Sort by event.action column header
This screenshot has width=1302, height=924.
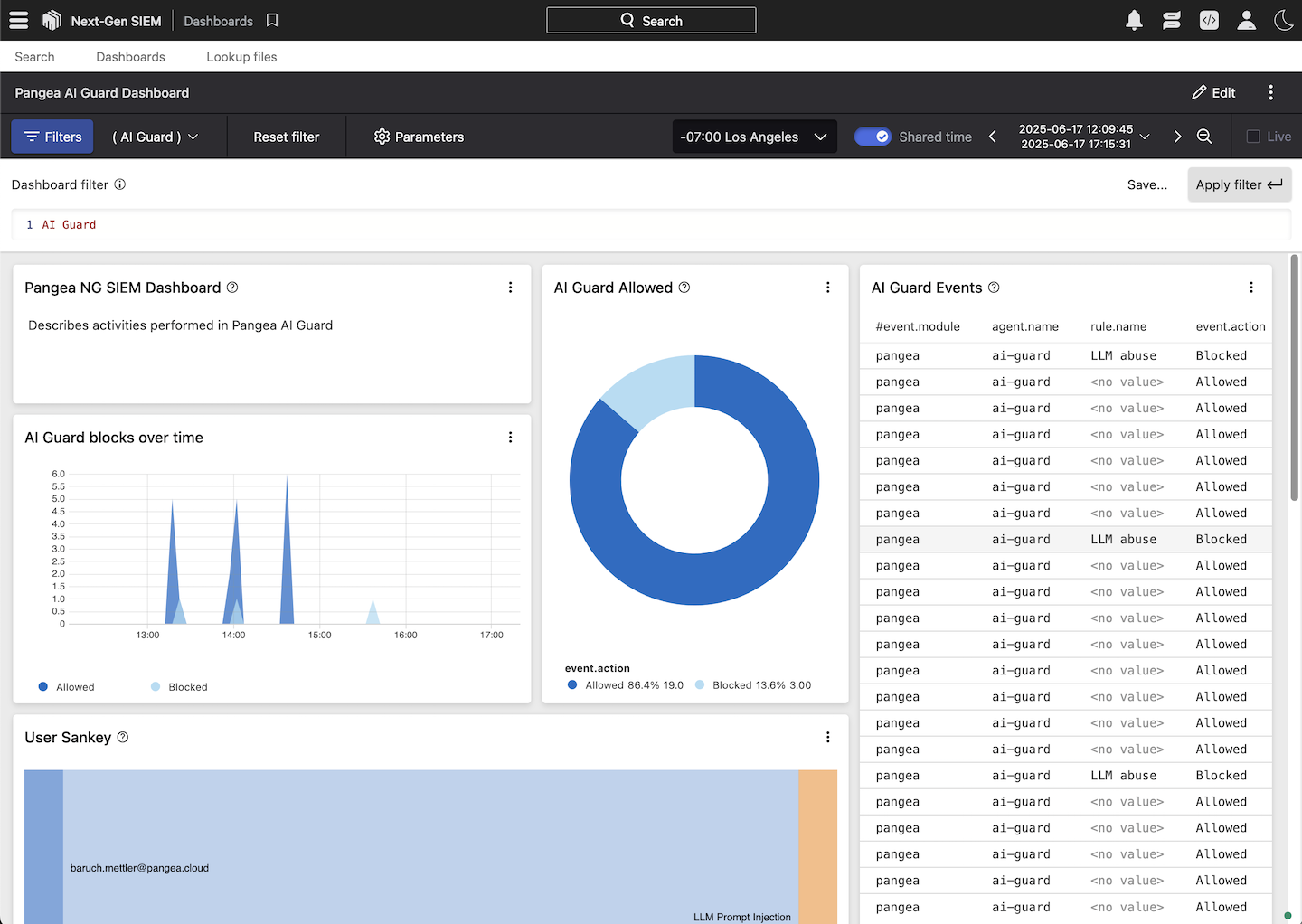pos(1231,326)
